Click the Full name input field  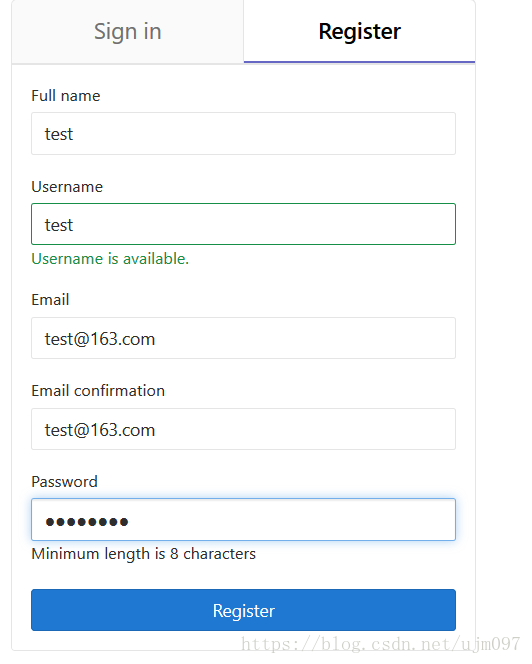pos(243,133)
